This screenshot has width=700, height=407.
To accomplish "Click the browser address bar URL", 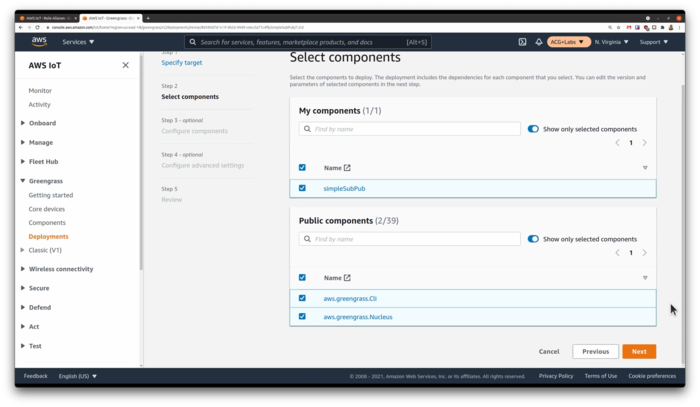I will [178, 27].
